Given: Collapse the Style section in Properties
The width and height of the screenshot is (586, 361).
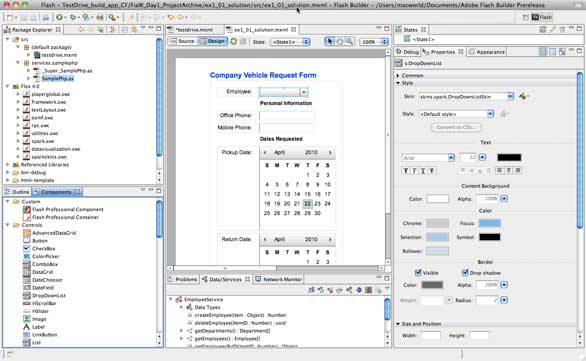Looking at the screenshot, I should [398, 83].
